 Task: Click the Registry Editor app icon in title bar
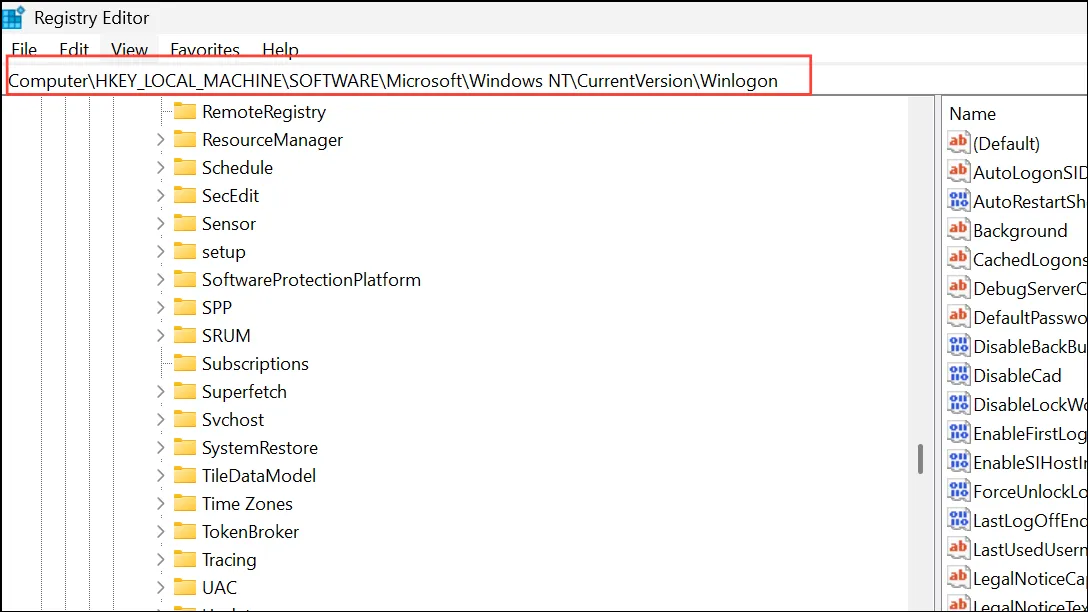[x=13, y=17]
